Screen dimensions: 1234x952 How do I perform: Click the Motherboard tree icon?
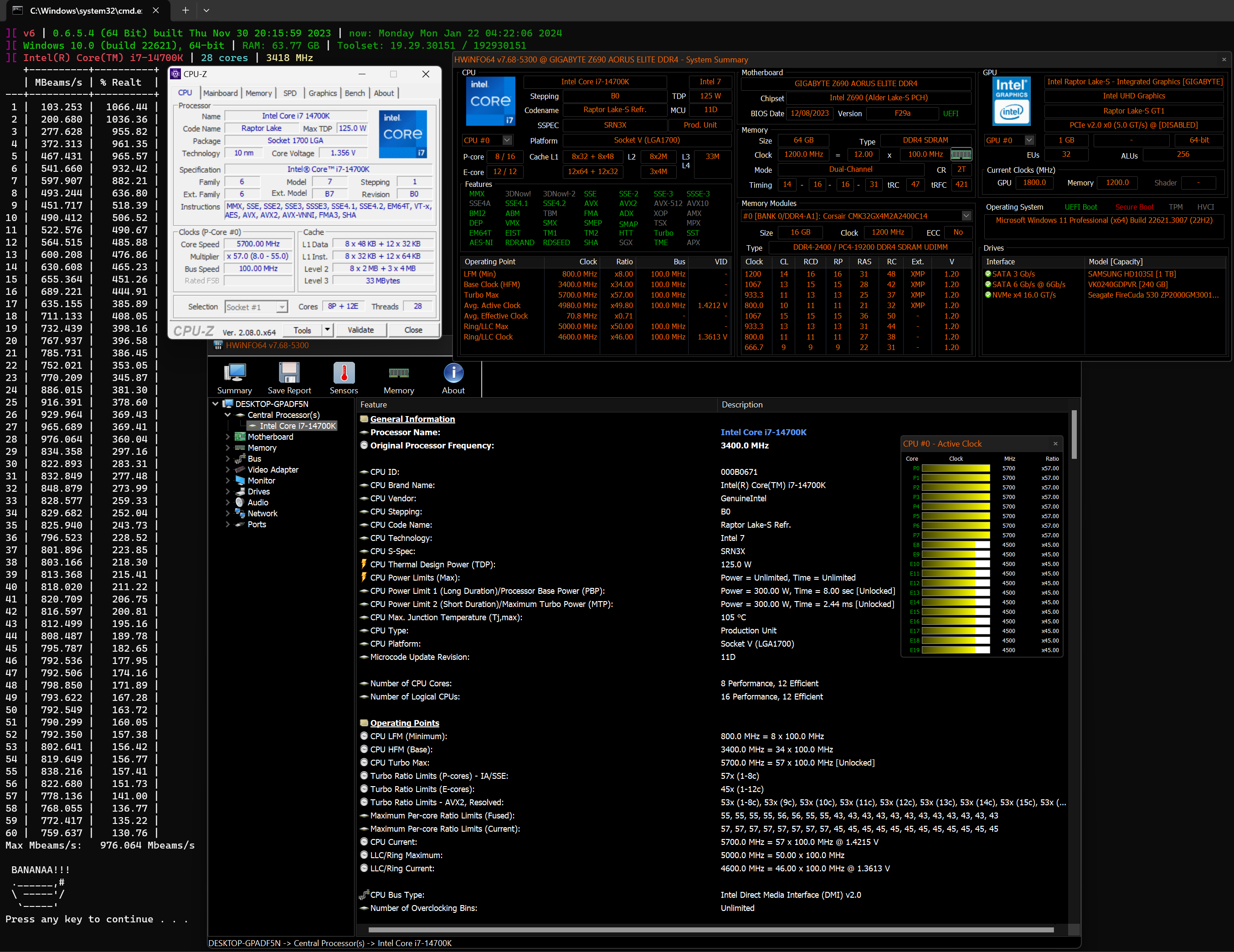coord(240,437)
